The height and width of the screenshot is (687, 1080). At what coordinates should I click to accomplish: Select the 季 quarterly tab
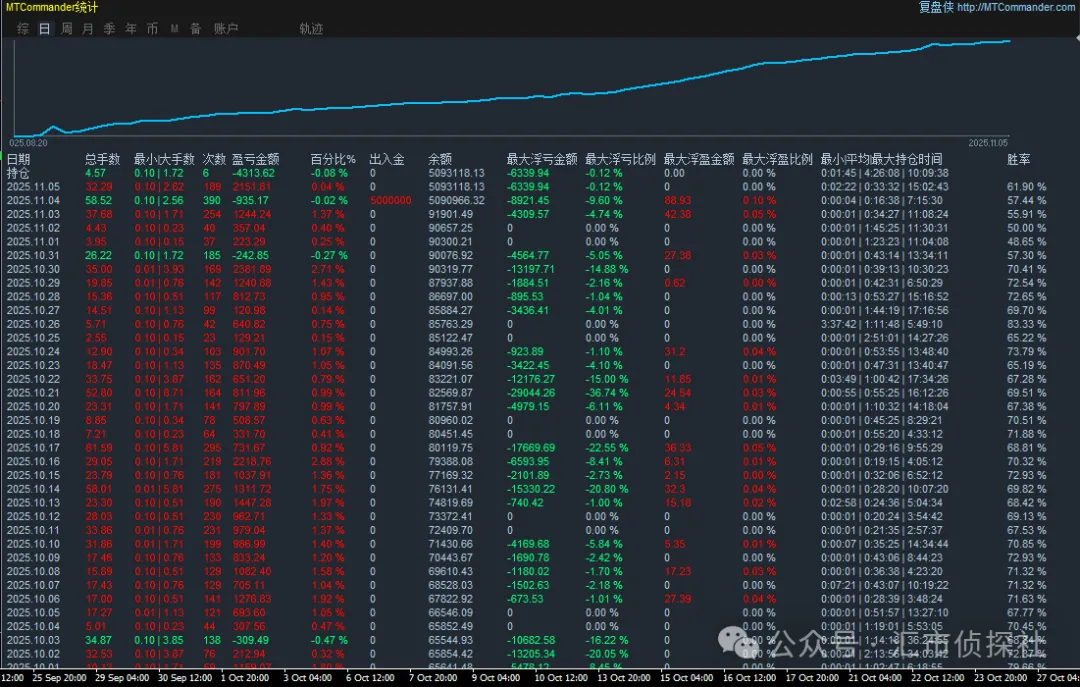click(109, 29)
